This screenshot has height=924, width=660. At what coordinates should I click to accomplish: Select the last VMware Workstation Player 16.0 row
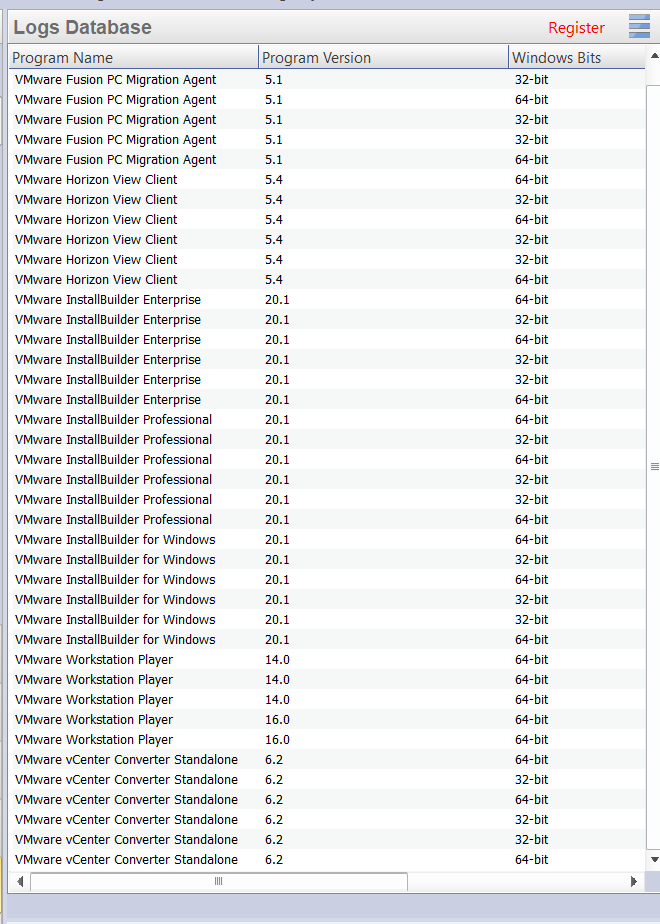tap(329, 740)
